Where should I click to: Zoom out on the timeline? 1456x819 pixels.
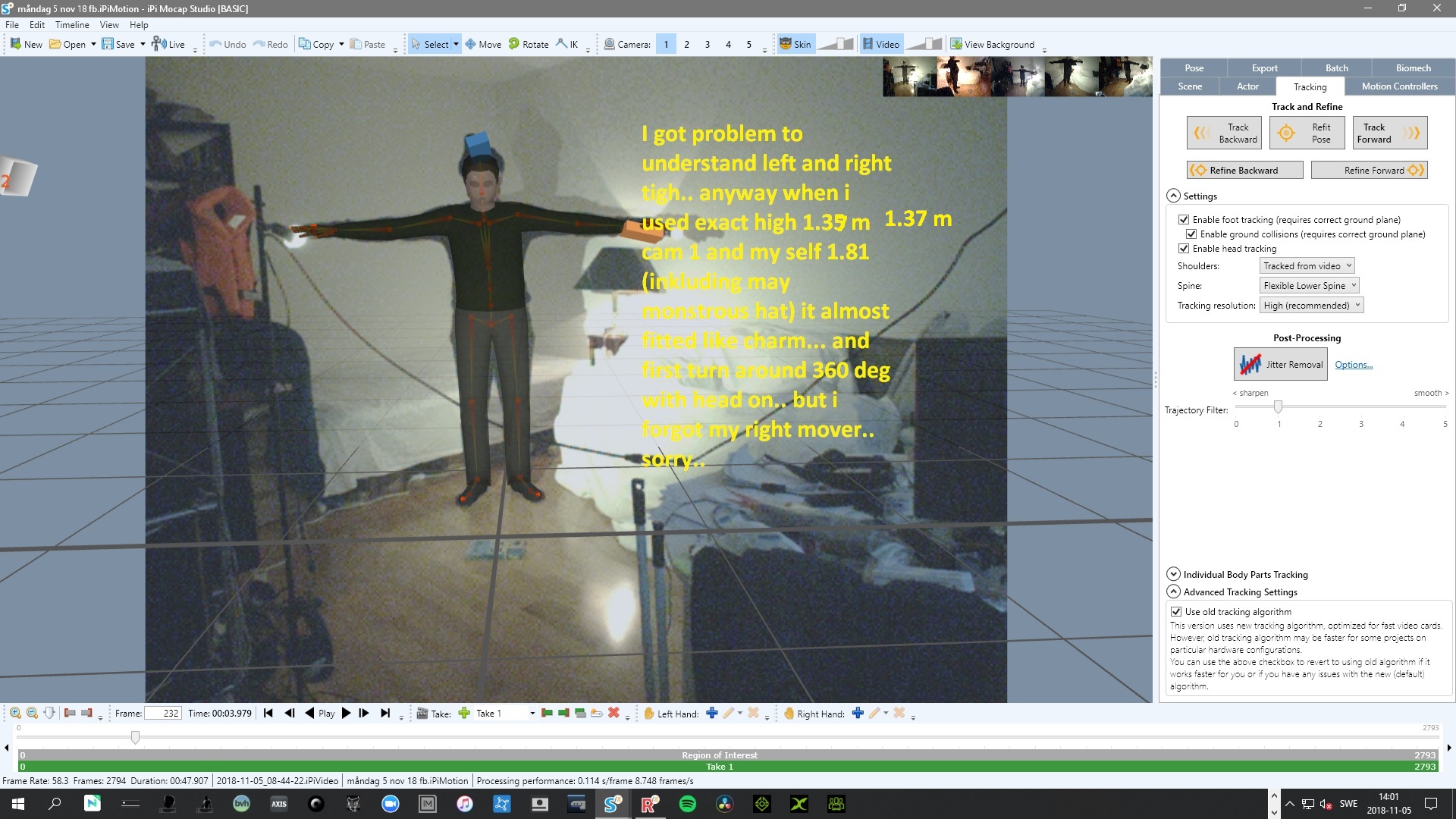coord(32,713)
